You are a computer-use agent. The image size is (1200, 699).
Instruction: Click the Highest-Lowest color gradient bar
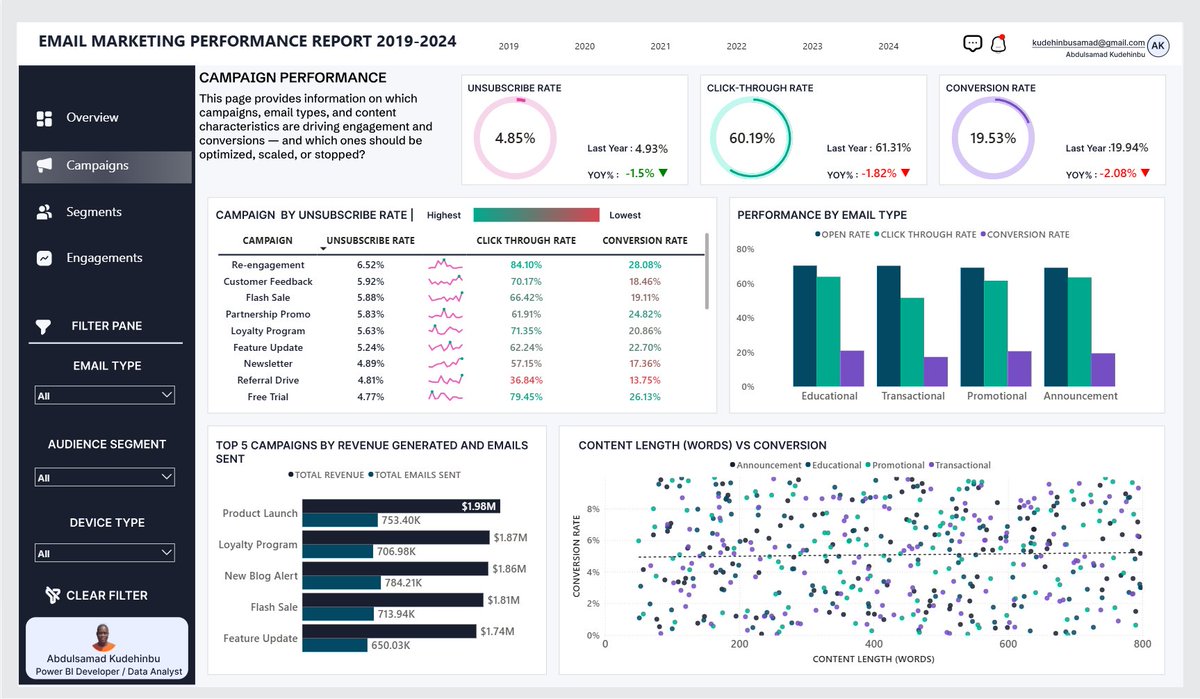coord(536,215)
